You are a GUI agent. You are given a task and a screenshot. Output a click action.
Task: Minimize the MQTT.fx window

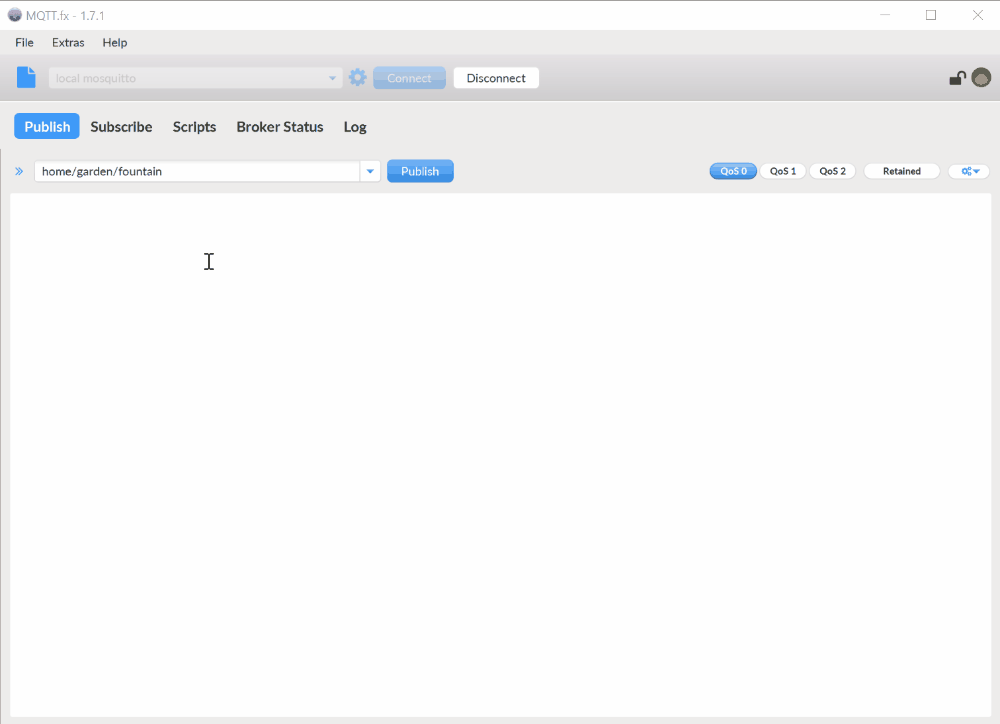coord(885,15)
